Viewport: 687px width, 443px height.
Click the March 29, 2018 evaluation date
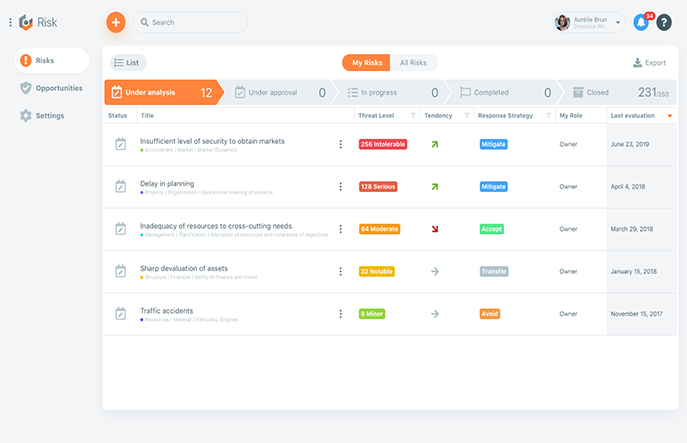(x=632, y=229)
